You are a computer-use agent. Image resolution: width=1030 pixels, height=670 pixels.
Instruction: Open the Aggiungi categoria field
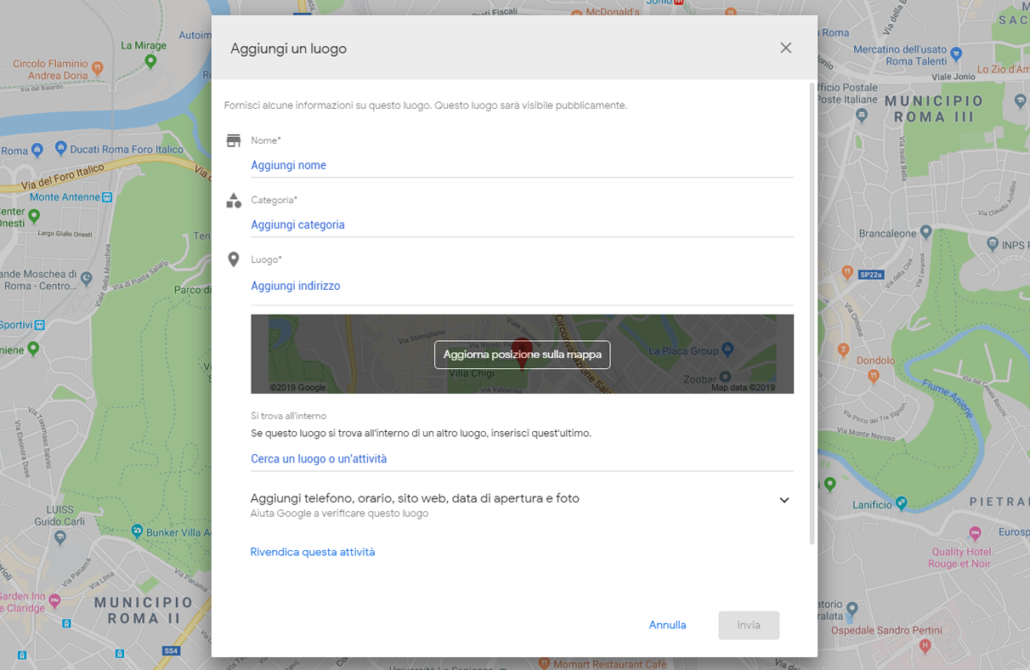[x=522, y=225]
